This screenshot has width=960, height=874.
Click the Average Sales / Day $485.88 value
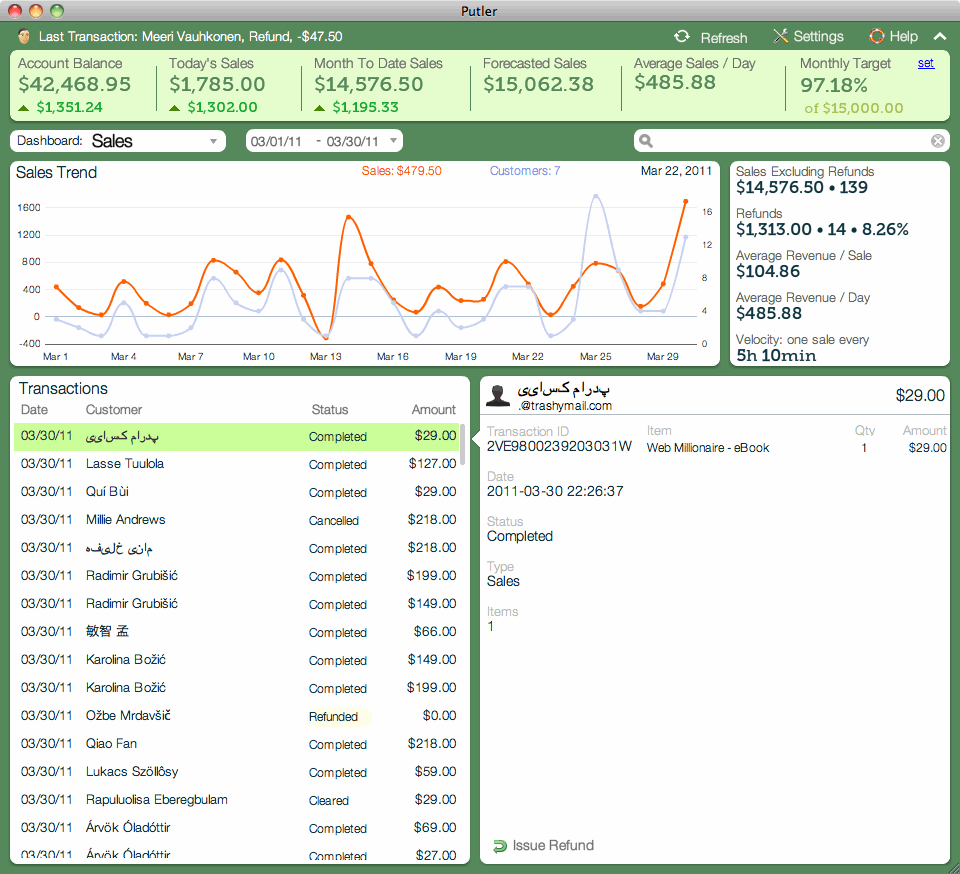pos(675,83)
